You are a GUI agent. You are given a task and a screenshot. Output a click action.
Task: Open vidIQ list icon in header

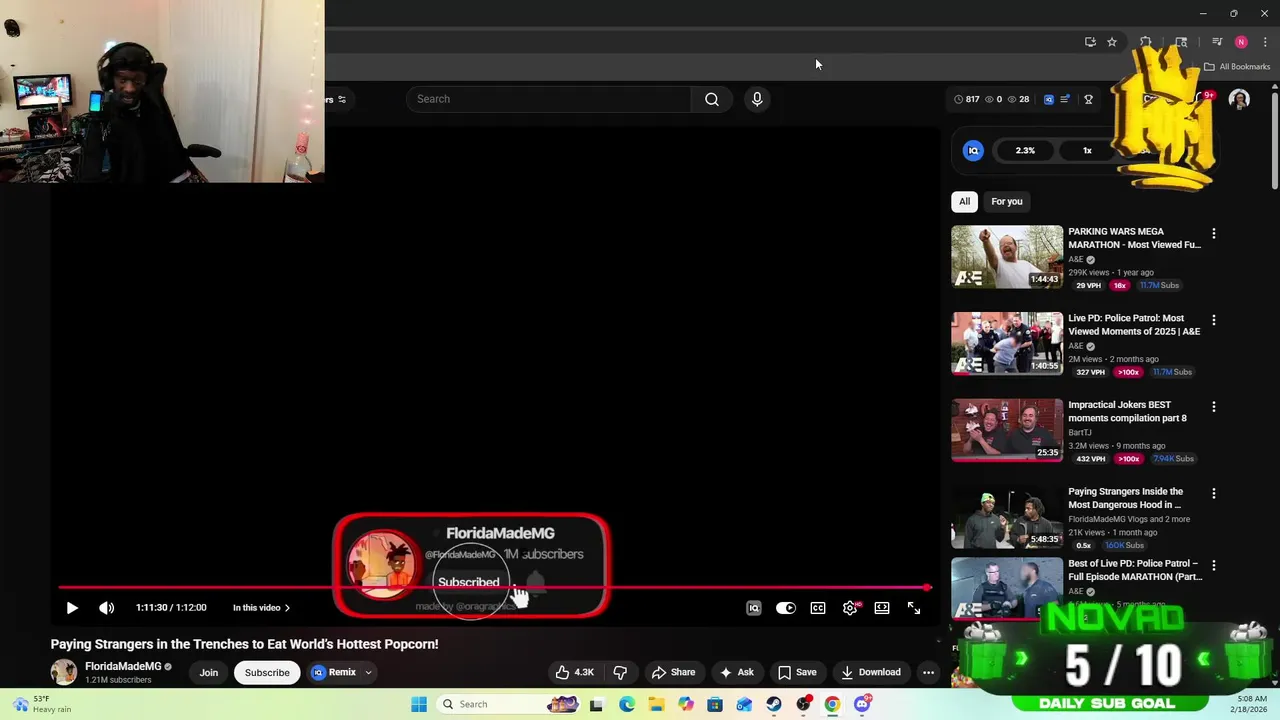pos(1065,99)
